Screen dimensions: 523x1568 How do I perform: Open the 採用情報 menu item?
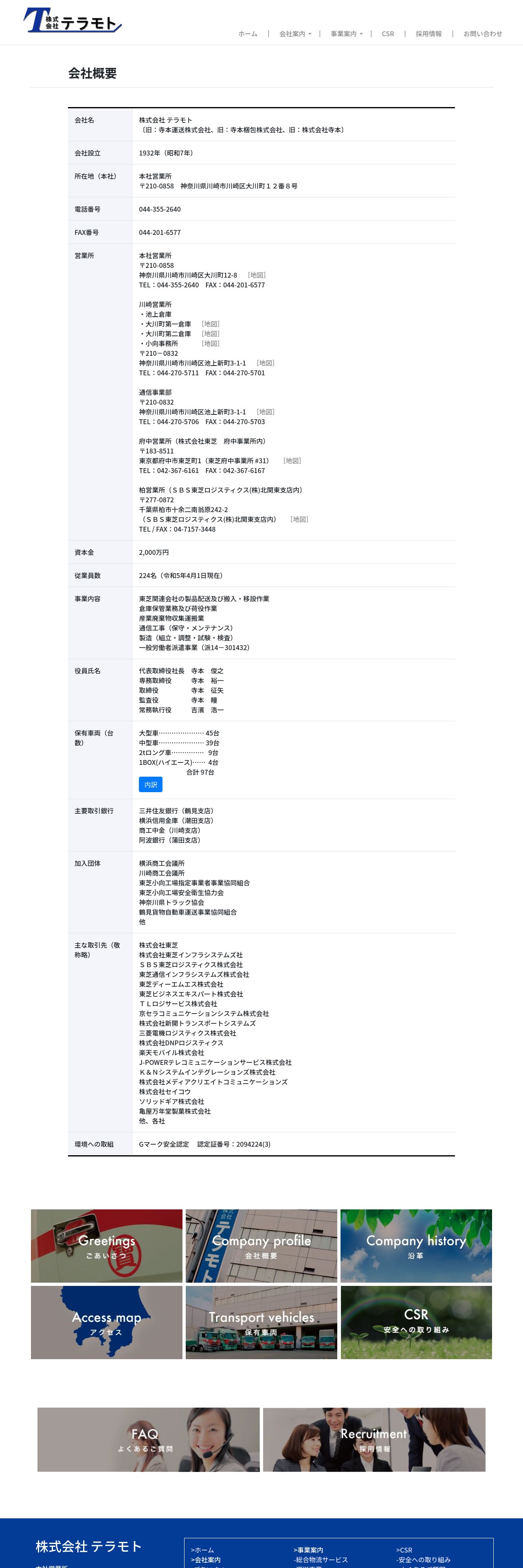pyautogui.click(x=429, y=34)
